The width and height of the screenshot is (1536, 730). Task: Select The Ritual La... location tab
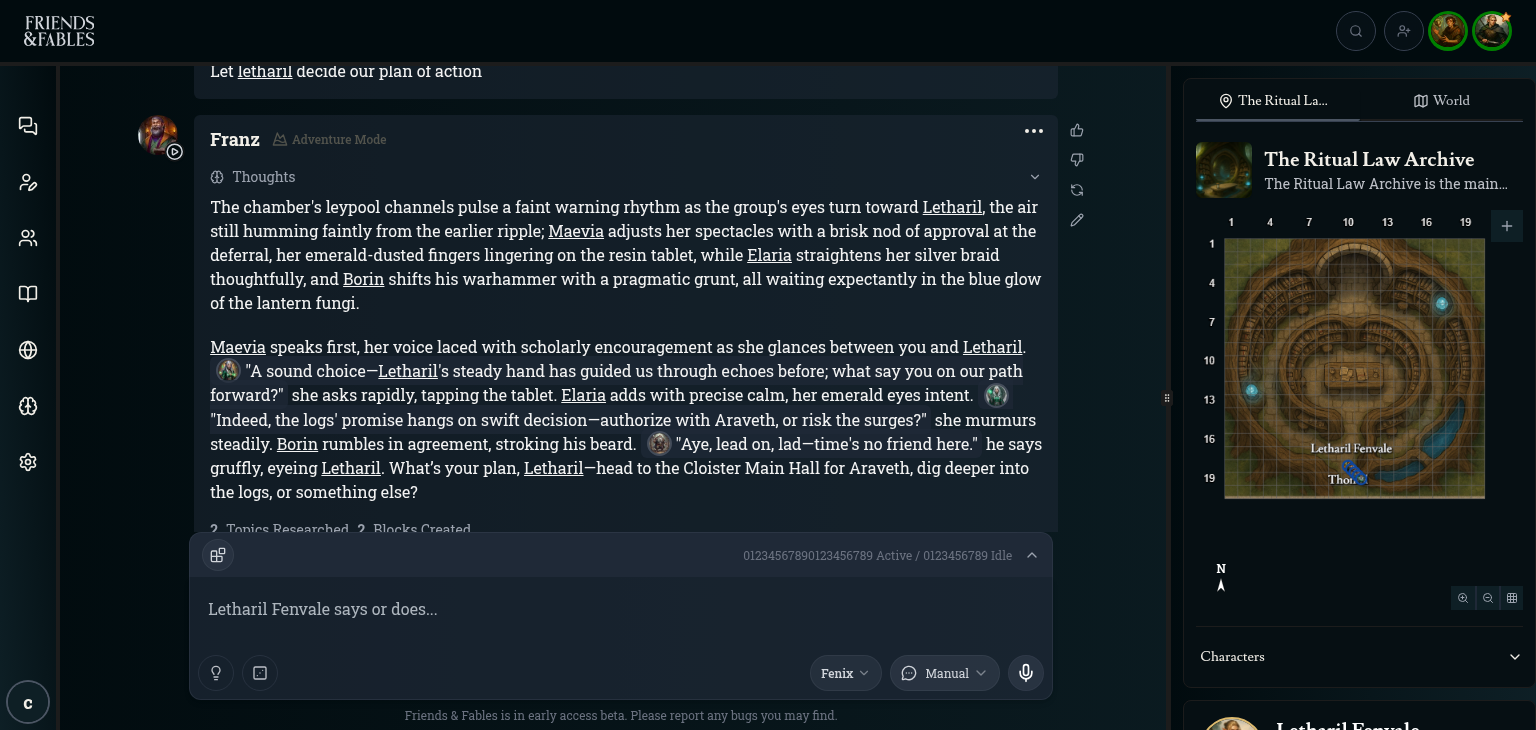(x=1272, y=101)
